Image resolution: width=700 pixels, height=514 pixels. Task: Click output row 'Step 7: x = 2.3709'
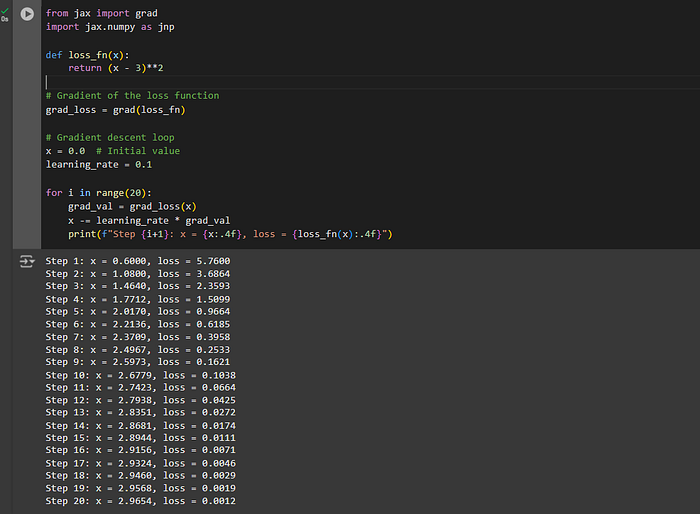click(x=138, y=337)
